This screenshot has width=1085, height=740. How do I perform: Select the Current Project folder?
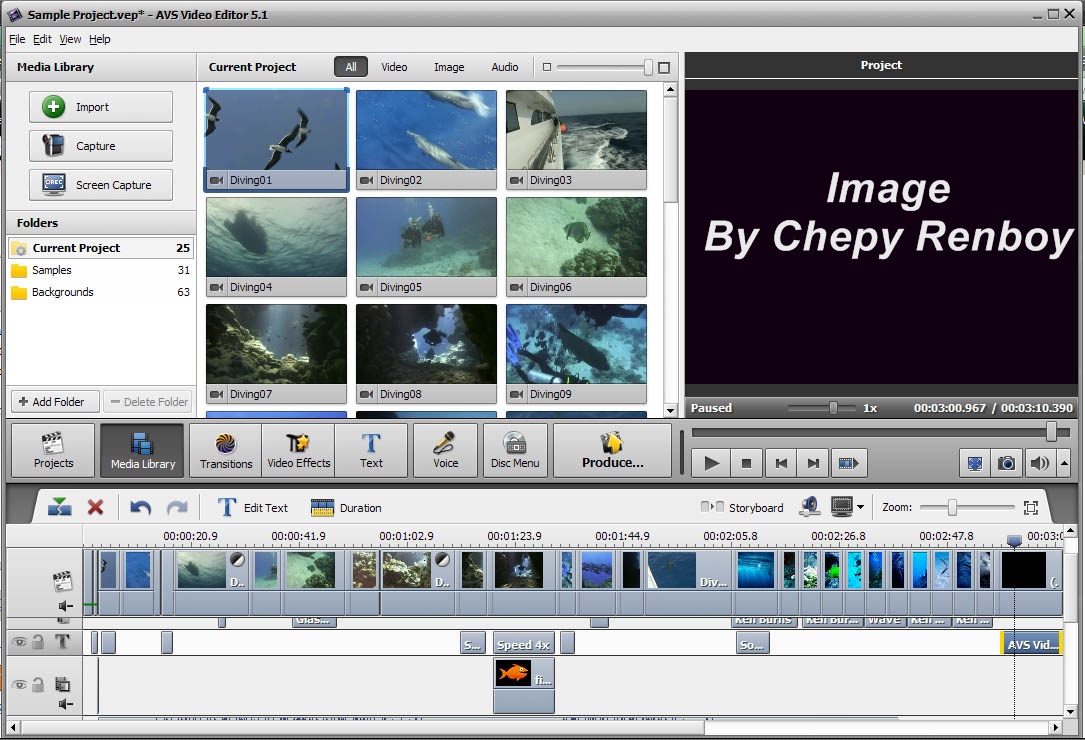pyautogui.click(x=101, y=248)
